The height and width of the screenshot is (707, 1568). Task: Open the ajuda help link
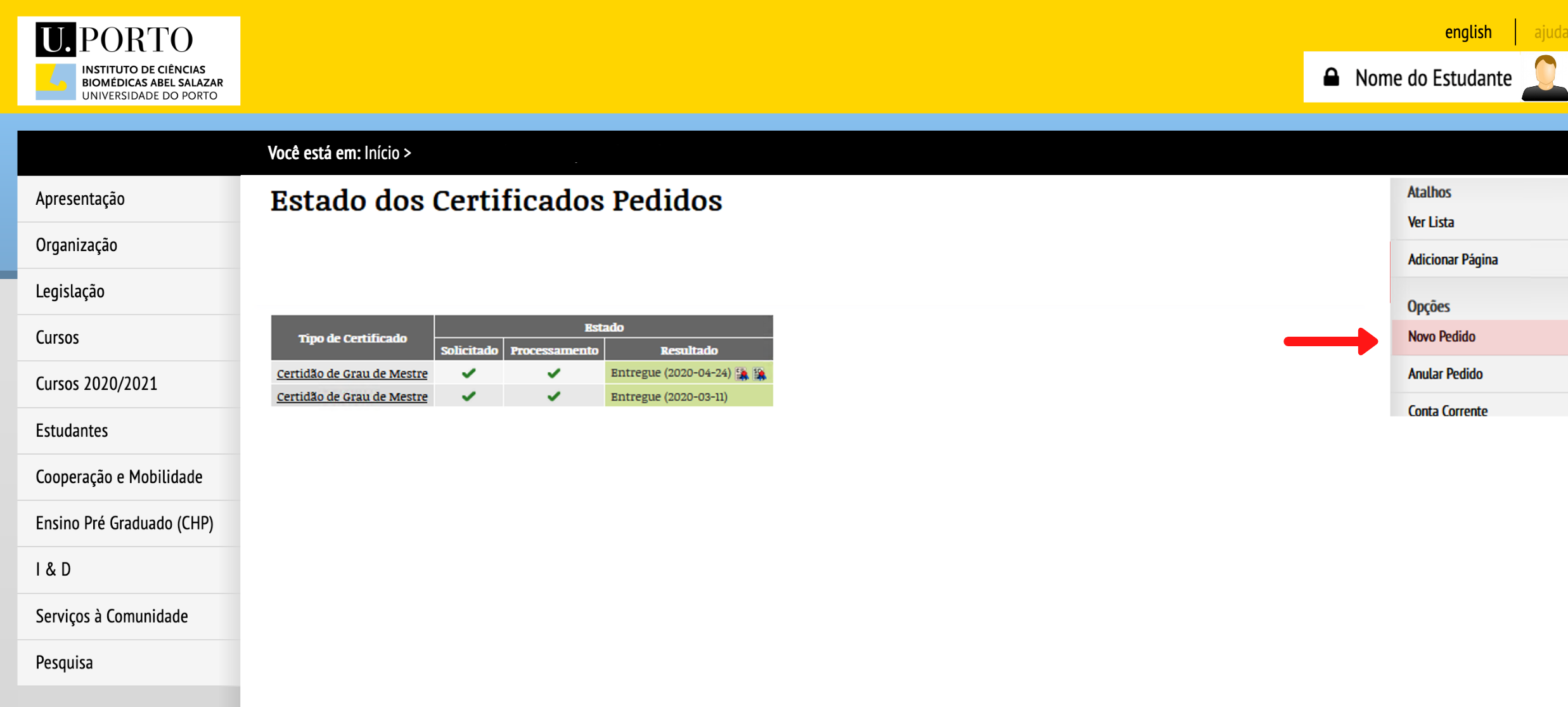click(1550, 32)
